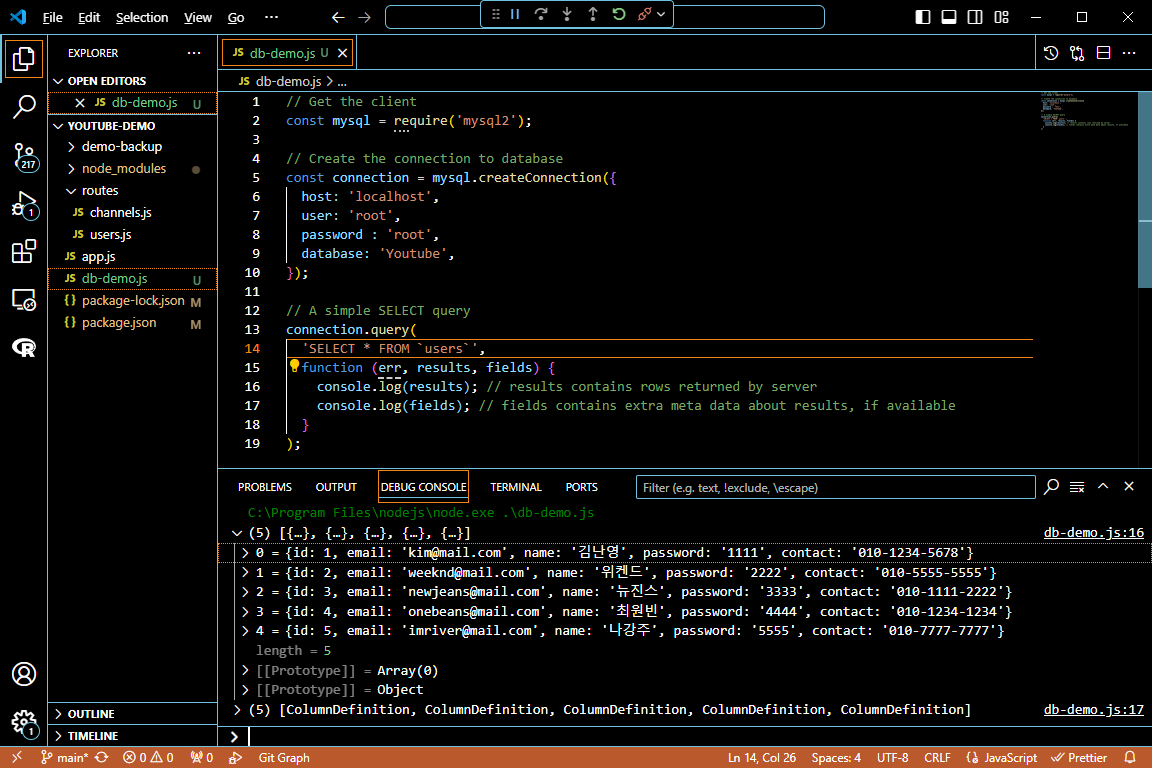Click Step Over in debug toolbar
Screen dimensions: 1152x768
[541, 14]
